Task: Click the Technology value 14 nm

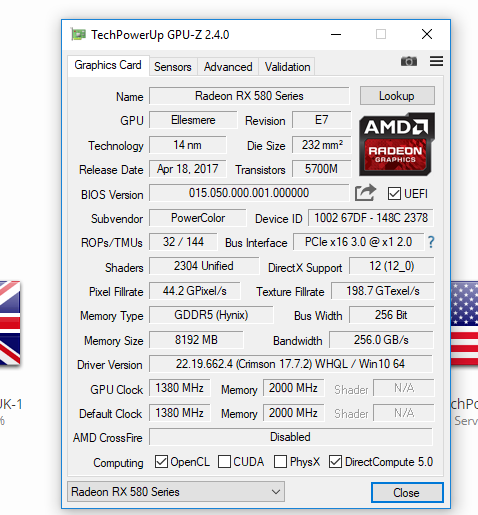Action: [x=187, y=145]
